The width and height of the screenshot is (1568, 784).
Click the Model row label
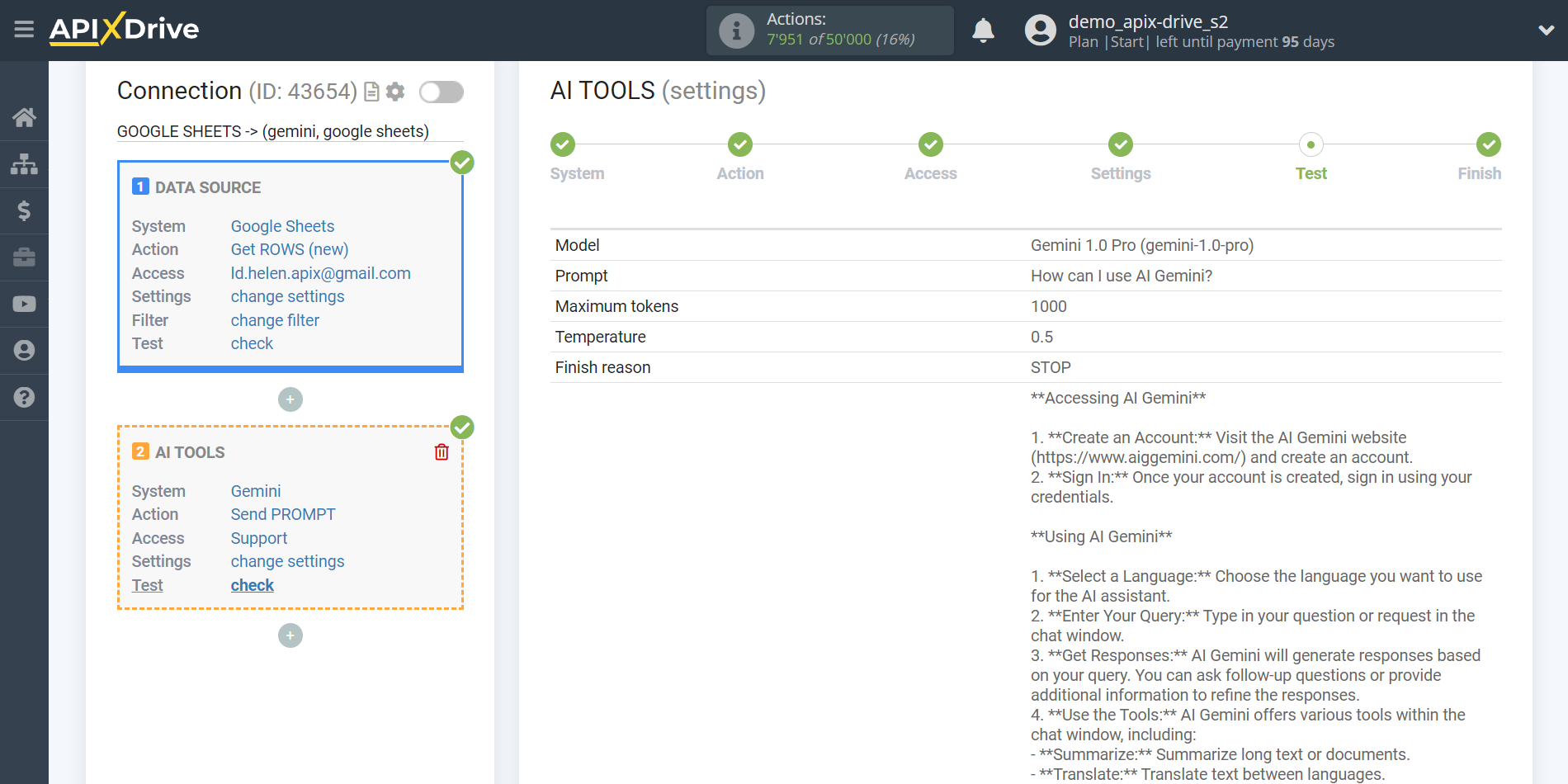pyautogui.click(x=577, y=245)
